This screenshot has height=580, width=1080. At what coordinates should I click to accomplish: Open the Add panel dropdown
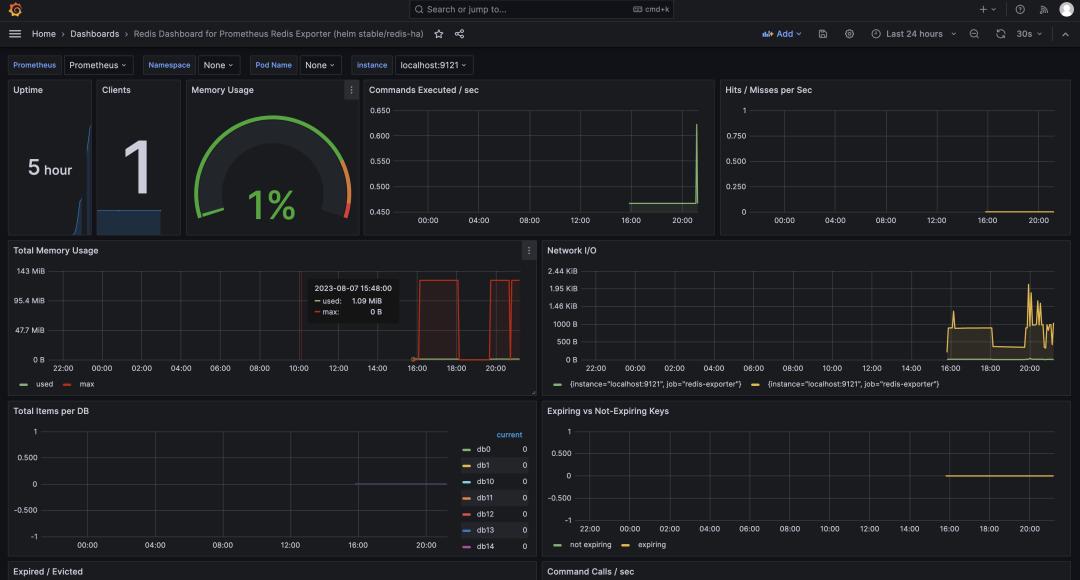782,34
